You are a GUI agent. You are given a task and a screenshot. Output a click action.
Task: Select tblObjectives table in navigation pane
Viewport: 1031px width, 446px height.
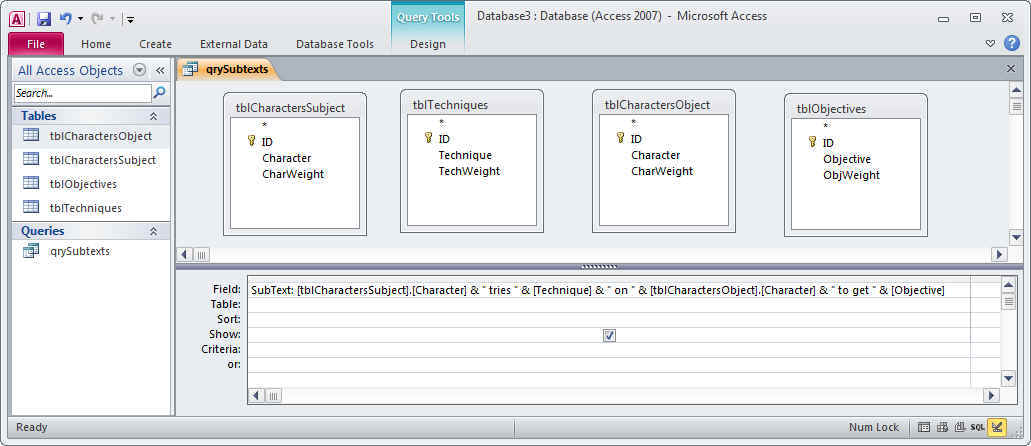pos(83,184)
